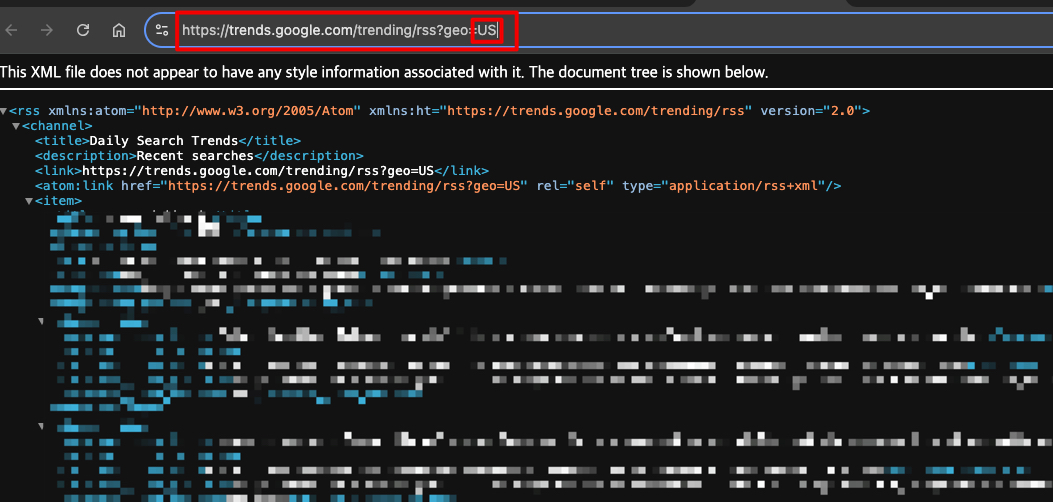Collapse the second item node triangle
Viewport: 1053px width, 502px height.
tap(41, 321)
